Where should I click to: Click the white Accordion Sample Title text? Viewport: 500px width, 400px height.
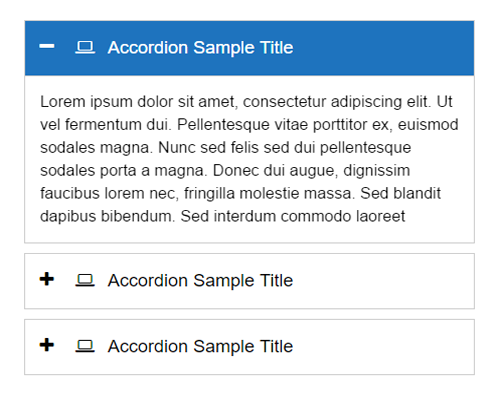pyautogui.click(x=200, y=47)
